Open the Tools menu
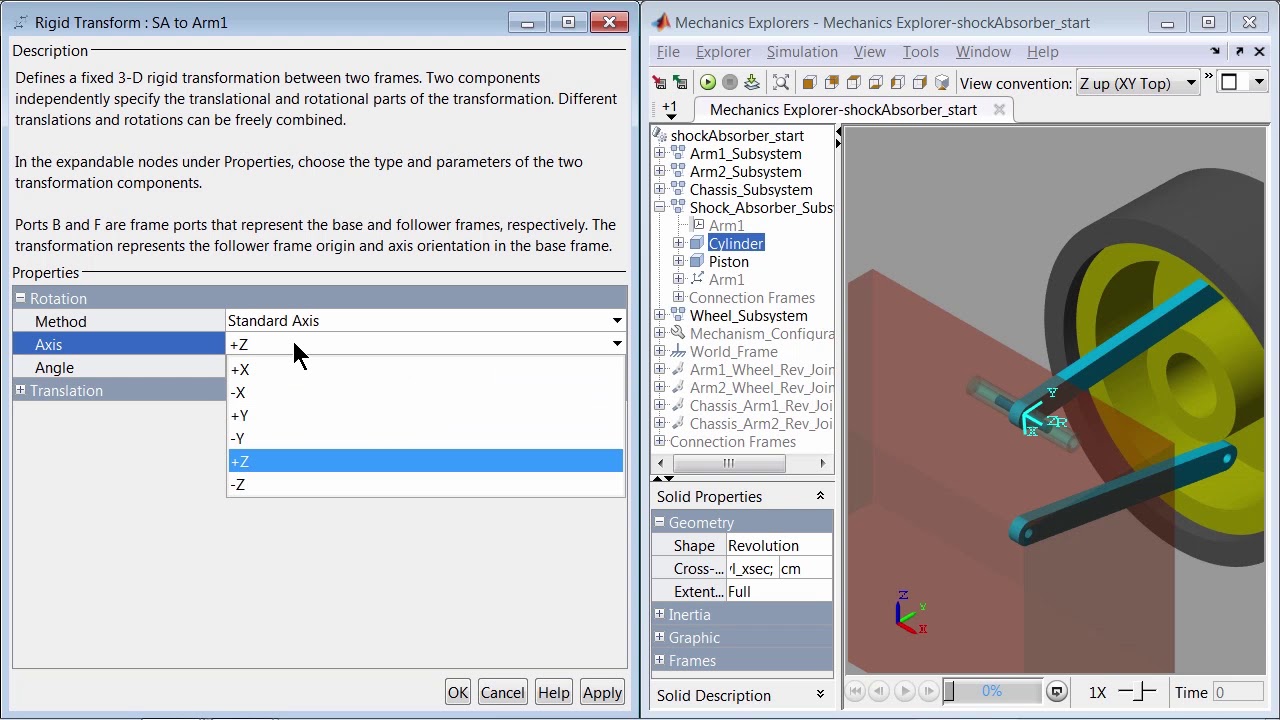The height and width of the screenshot is (720, 1280). pos(920,52)
